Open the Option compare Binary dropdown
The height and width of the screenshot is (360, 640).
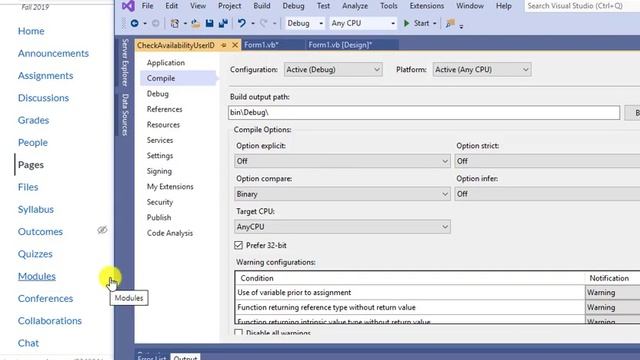point(342,194)
